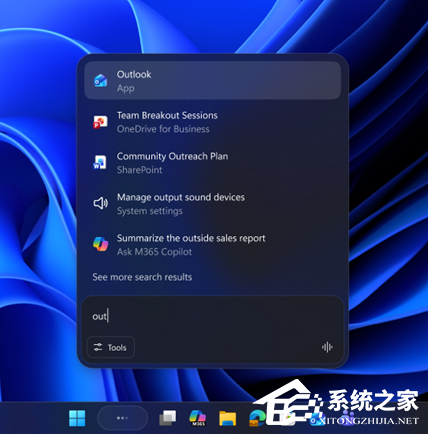The width and height of the screenshot is (428, 434).
Task: Open Task View on taskbar
Action: click(x=168, y=418)
